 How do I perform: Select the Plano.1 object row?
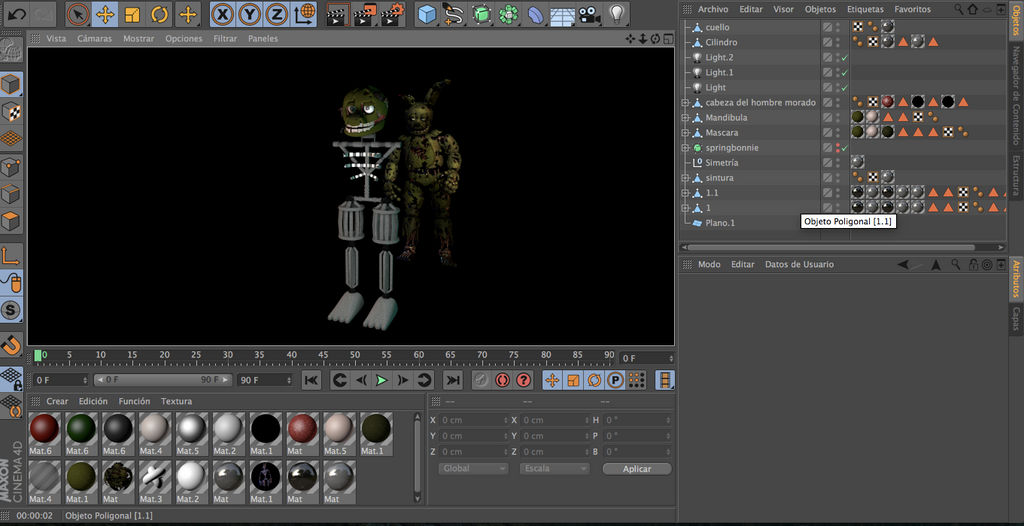[x=720, y=223]
